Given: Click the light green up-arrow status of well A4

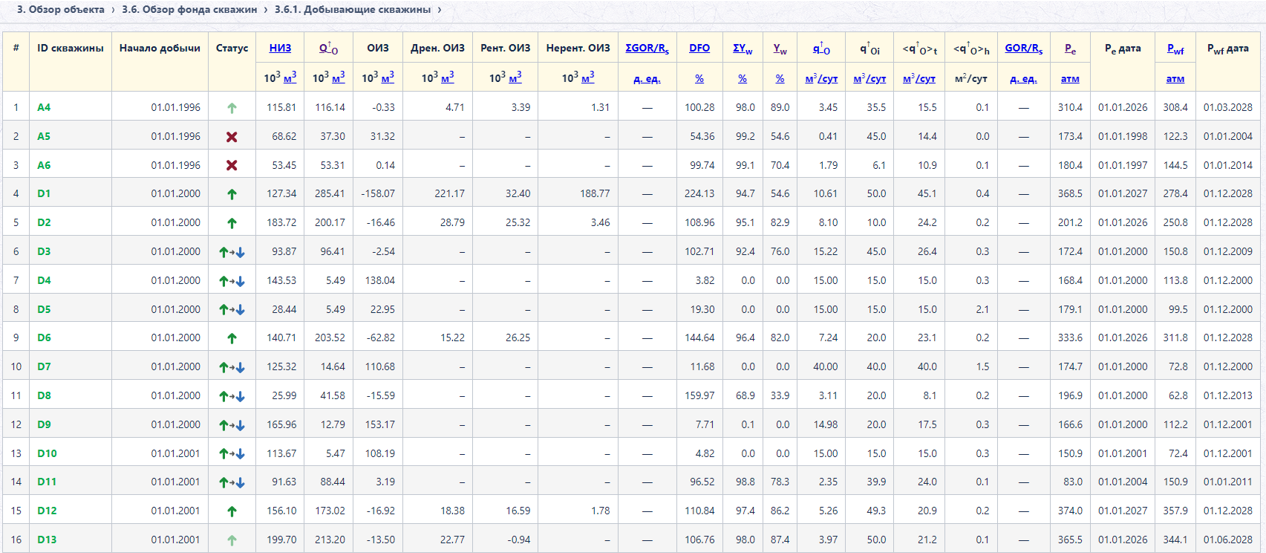Looking at the screenshot, I should click(232, 107).
